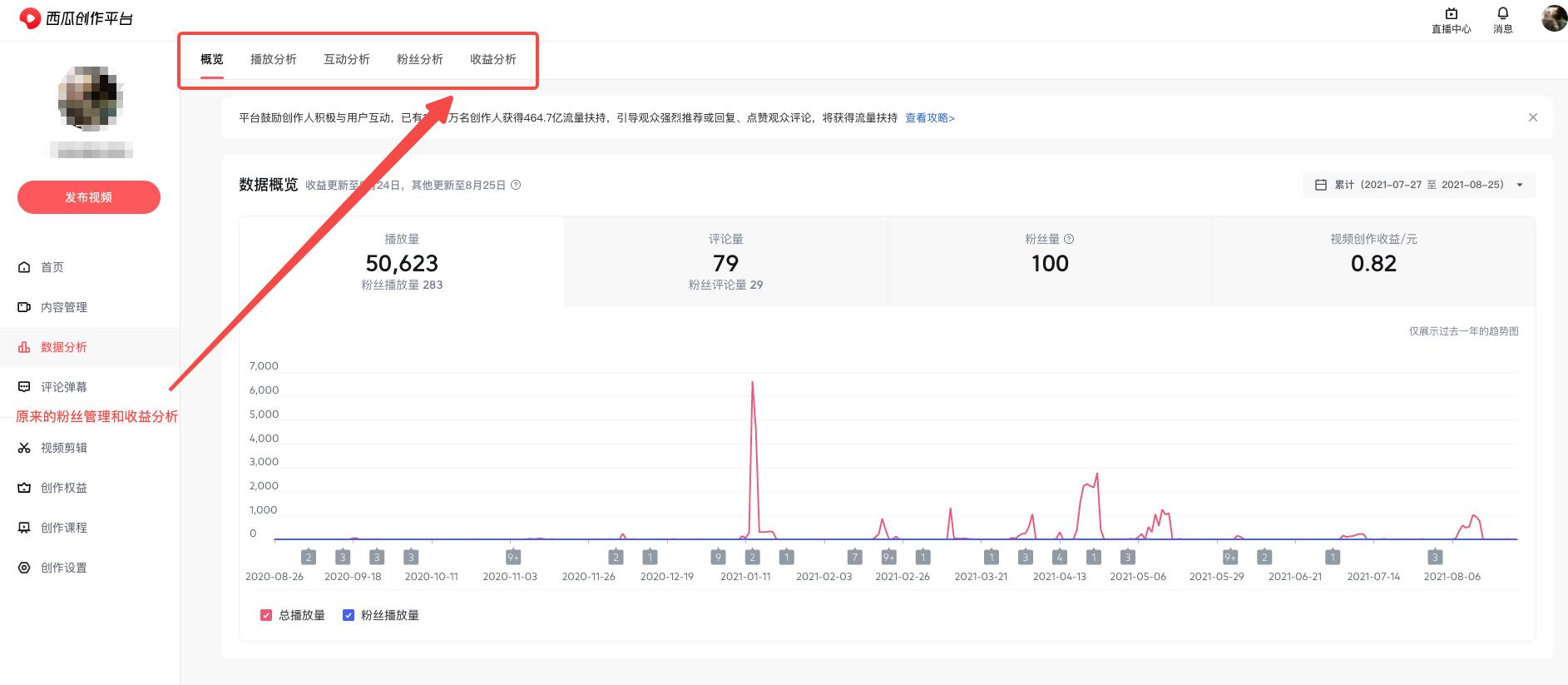Select the 播放量 metric card
The image size is (1568, 685).
coord(402,261)
